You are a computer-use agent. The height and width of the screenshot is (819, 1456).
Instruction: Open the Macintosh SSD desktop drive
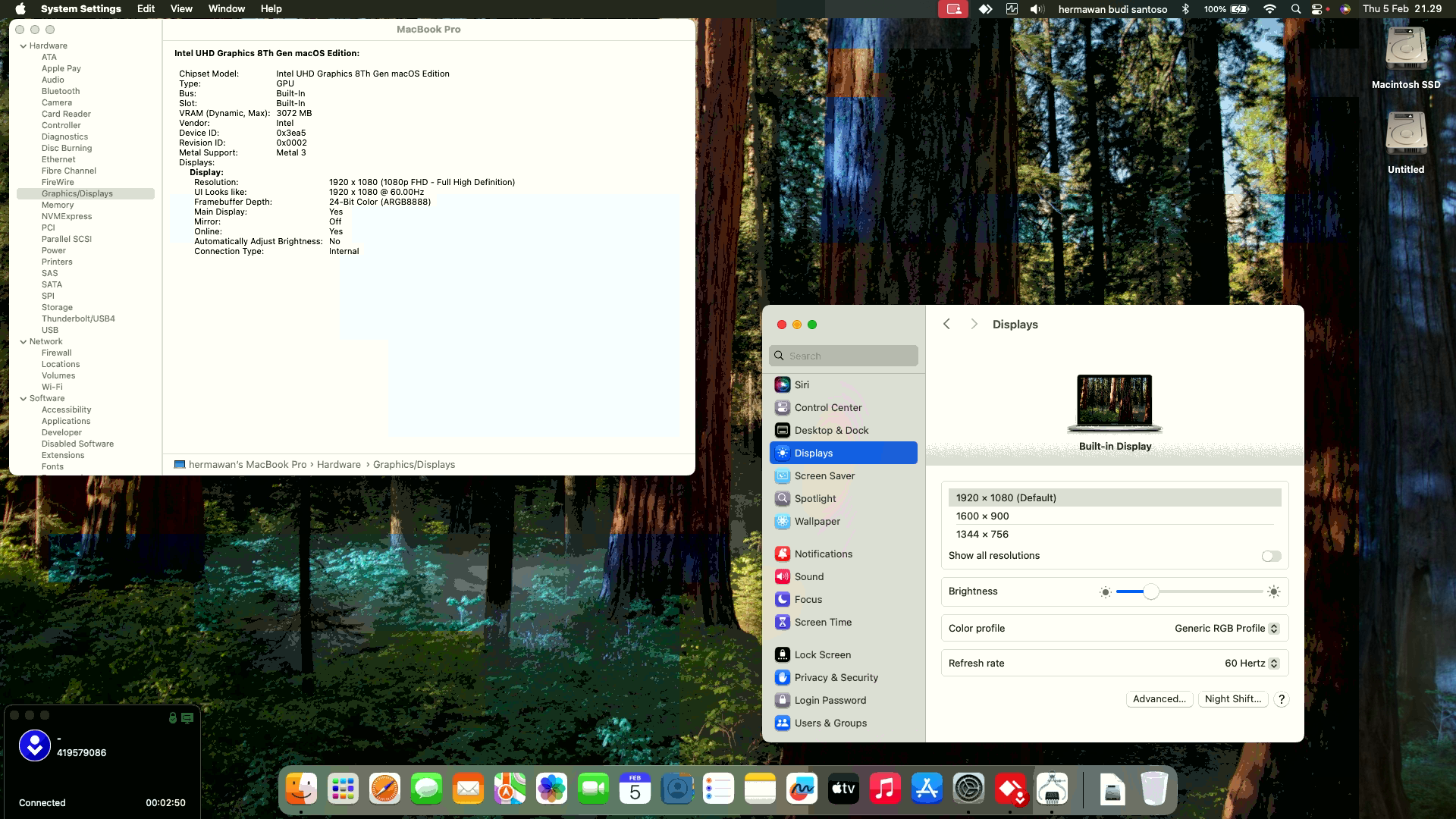[x=1406, y=58]
